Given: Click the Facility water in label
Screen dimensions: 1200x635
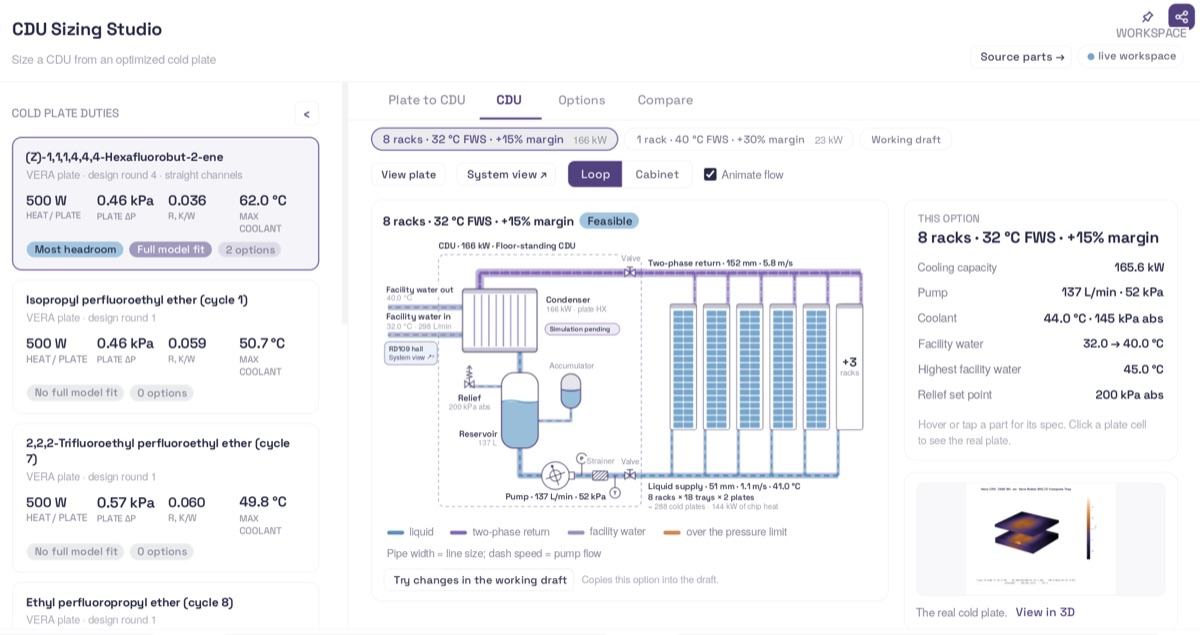Looking at the screenshot, I should click(418, 316).
